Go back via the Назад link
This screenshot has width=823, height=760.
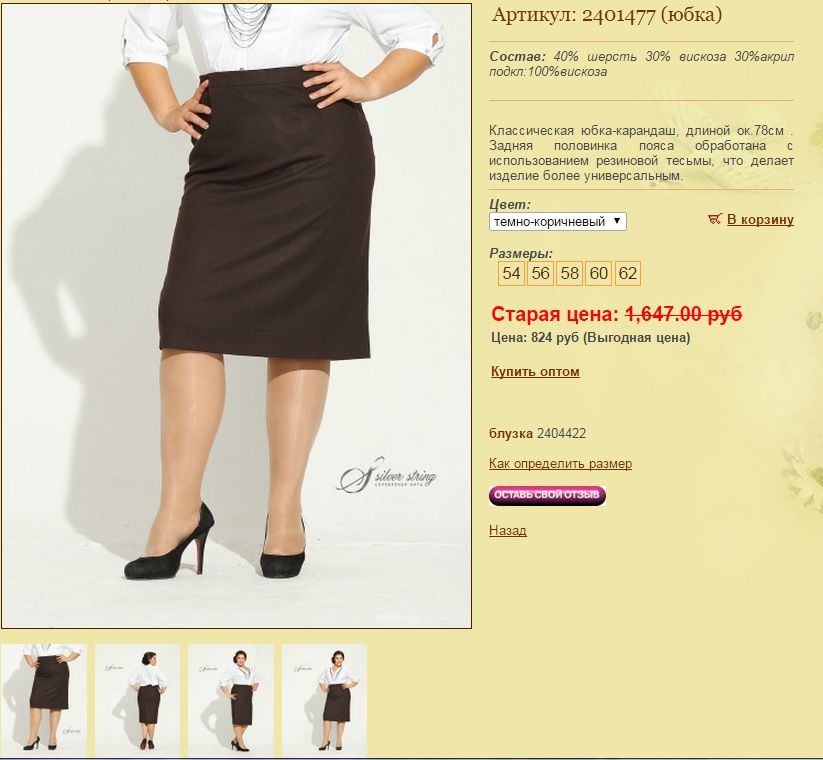tap(508, 530)
